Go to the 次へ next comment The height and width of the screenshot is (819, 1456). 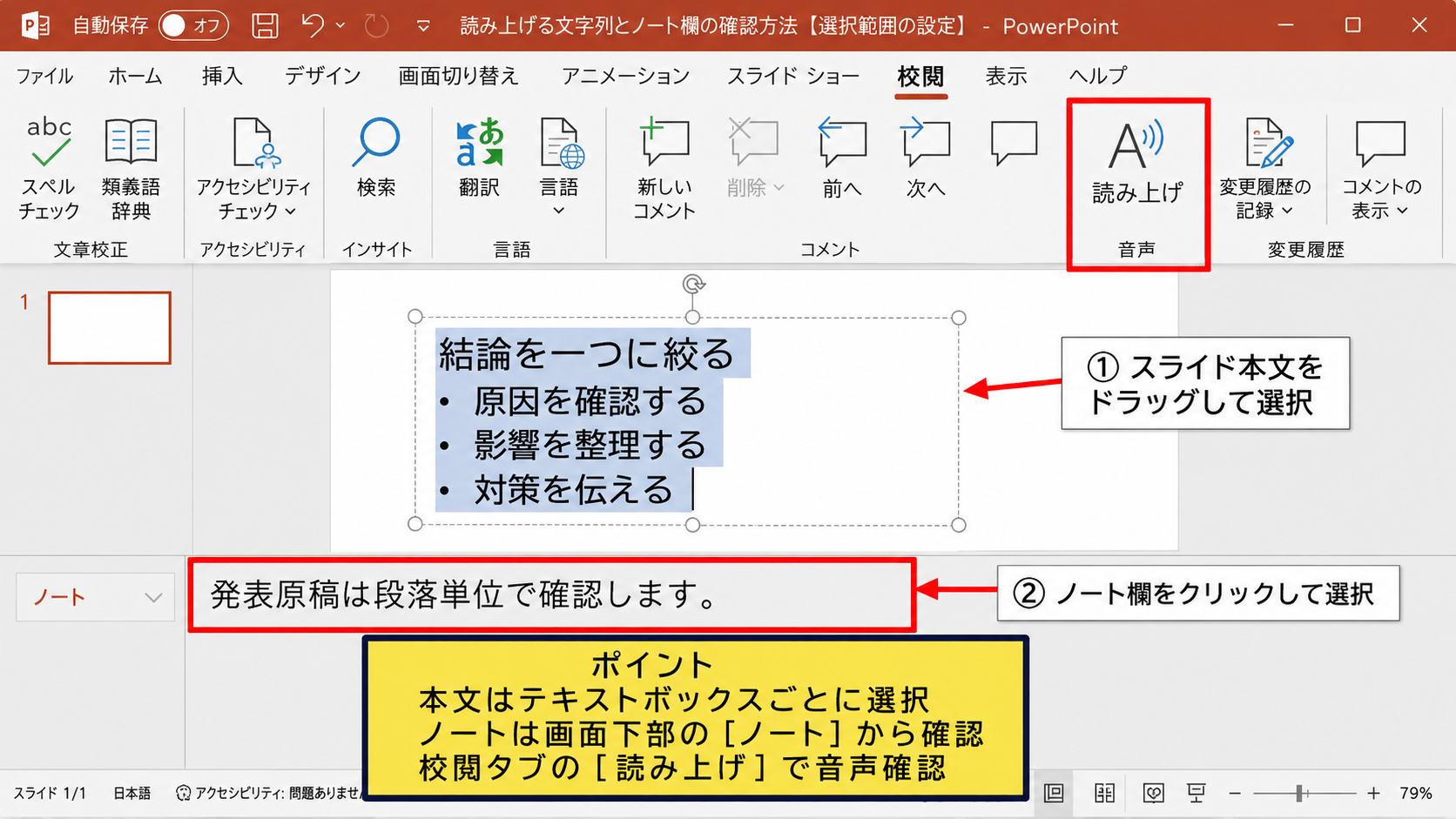[926, 157]
